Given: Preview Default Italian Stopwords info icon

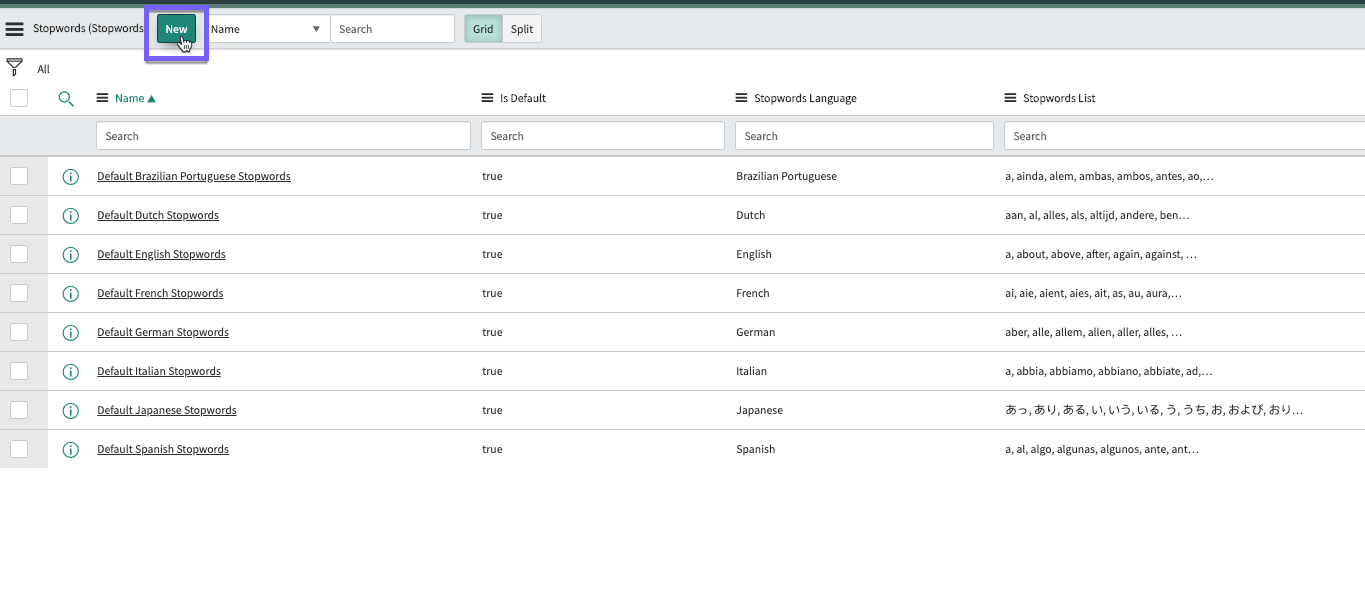Looking at the screenshot, I should pyautogui.click(x=70, y=371).
